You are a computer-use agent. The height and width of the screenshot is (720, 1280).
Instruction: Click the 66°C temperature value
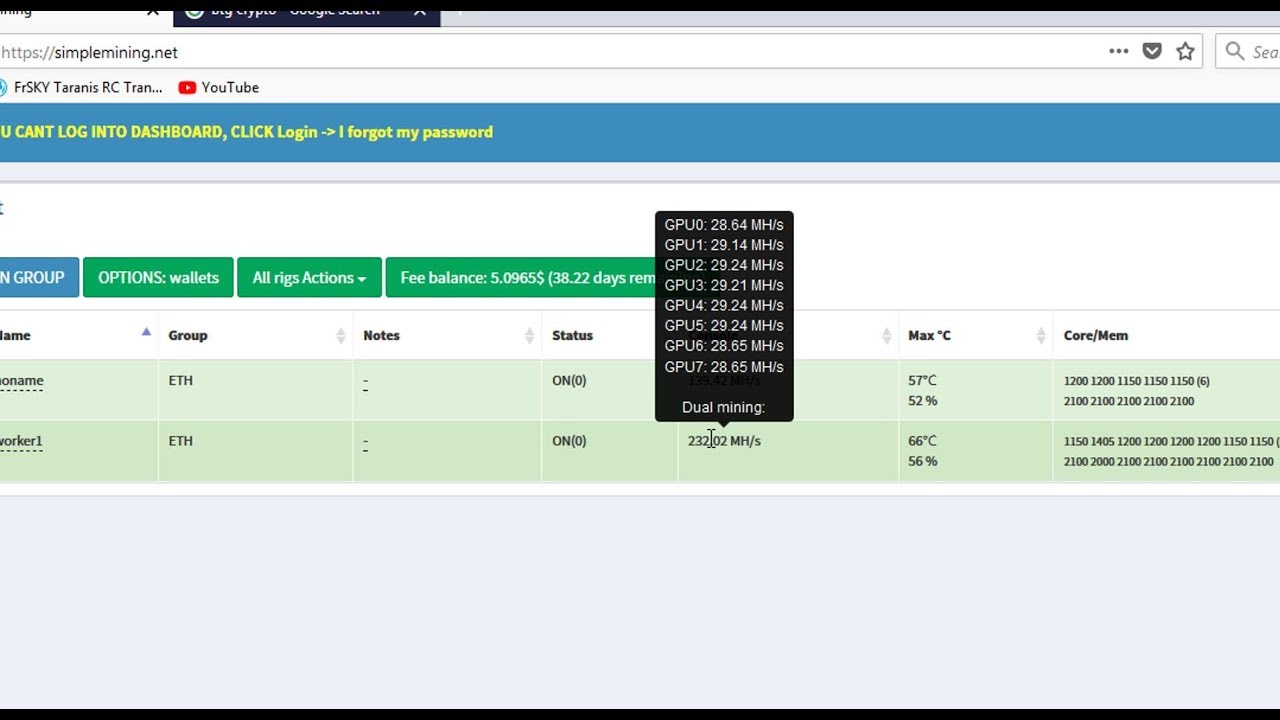point(922,441)
